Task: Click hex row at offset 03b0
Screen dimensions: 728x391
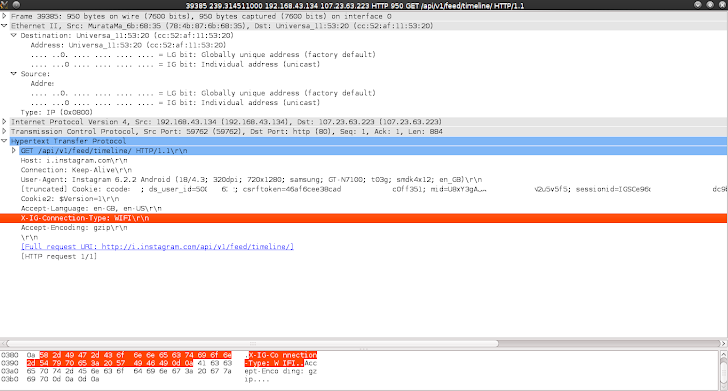Action: point(135,379)
